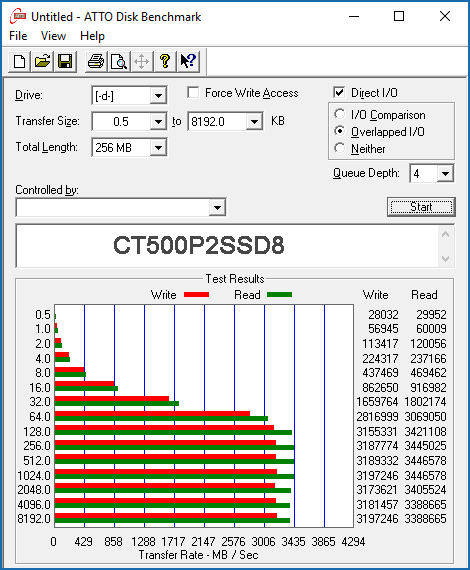Click read value 1802174
470x570 pixels.
(x=425, y=402)
